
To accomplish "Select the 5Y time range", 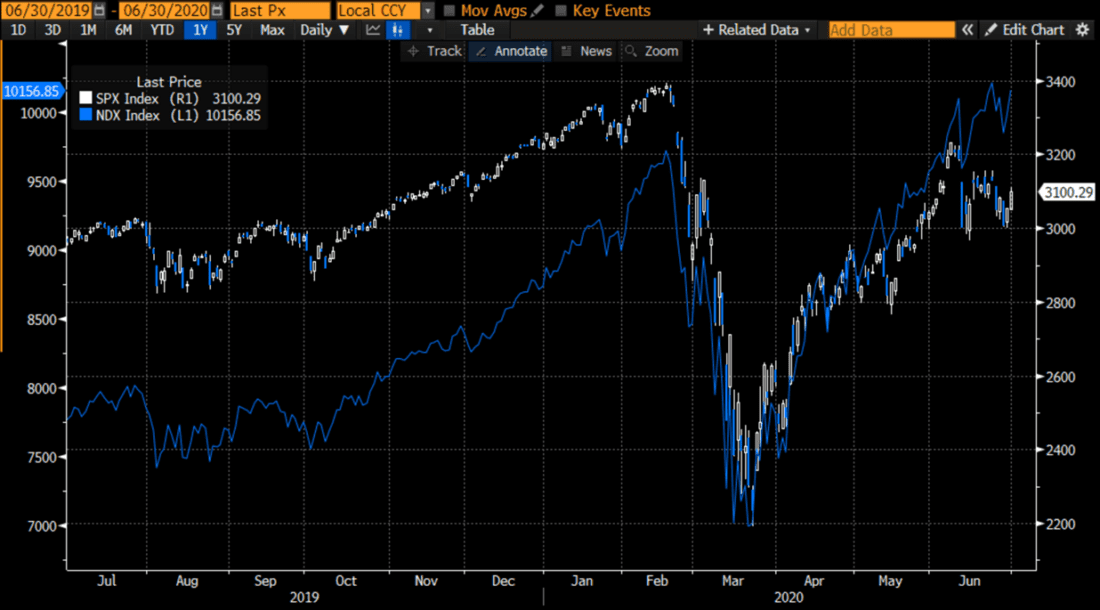I will point(234,30).
